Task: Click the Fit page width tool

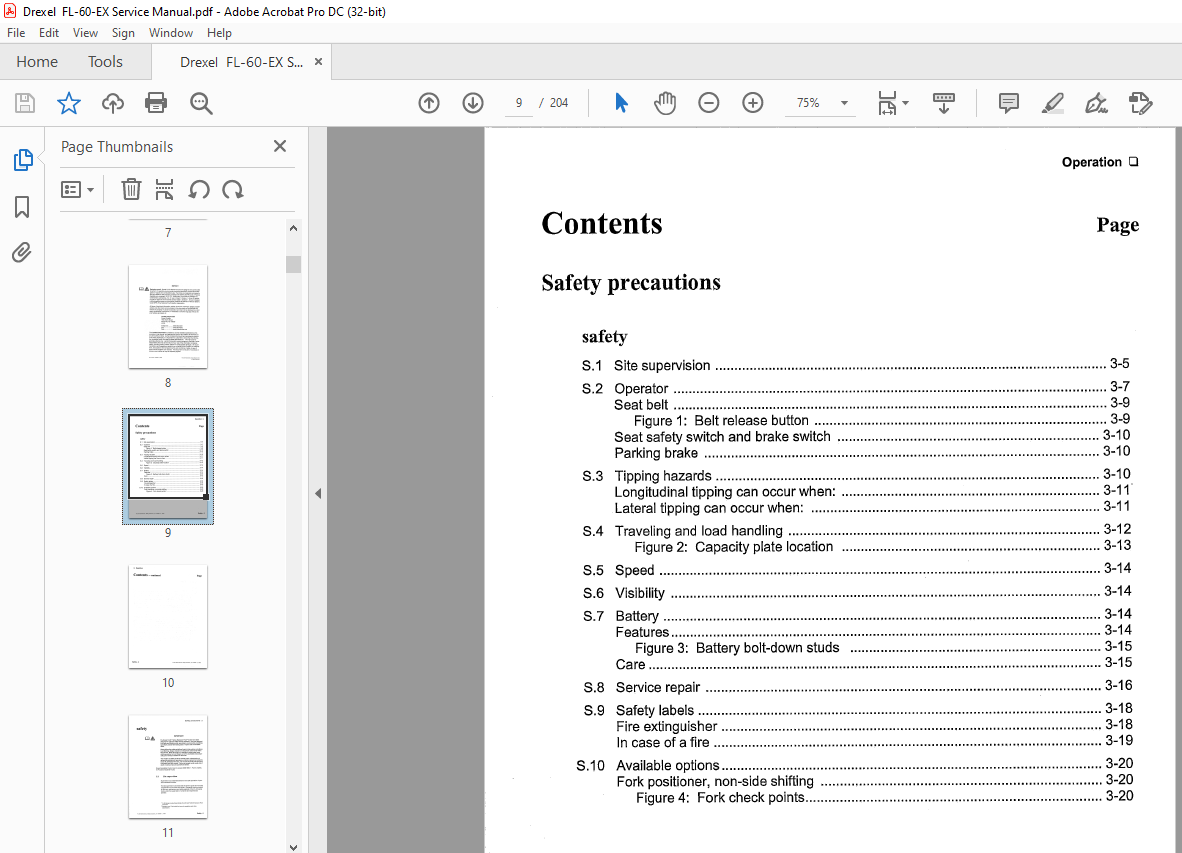Action: click(x=887, y=103)
